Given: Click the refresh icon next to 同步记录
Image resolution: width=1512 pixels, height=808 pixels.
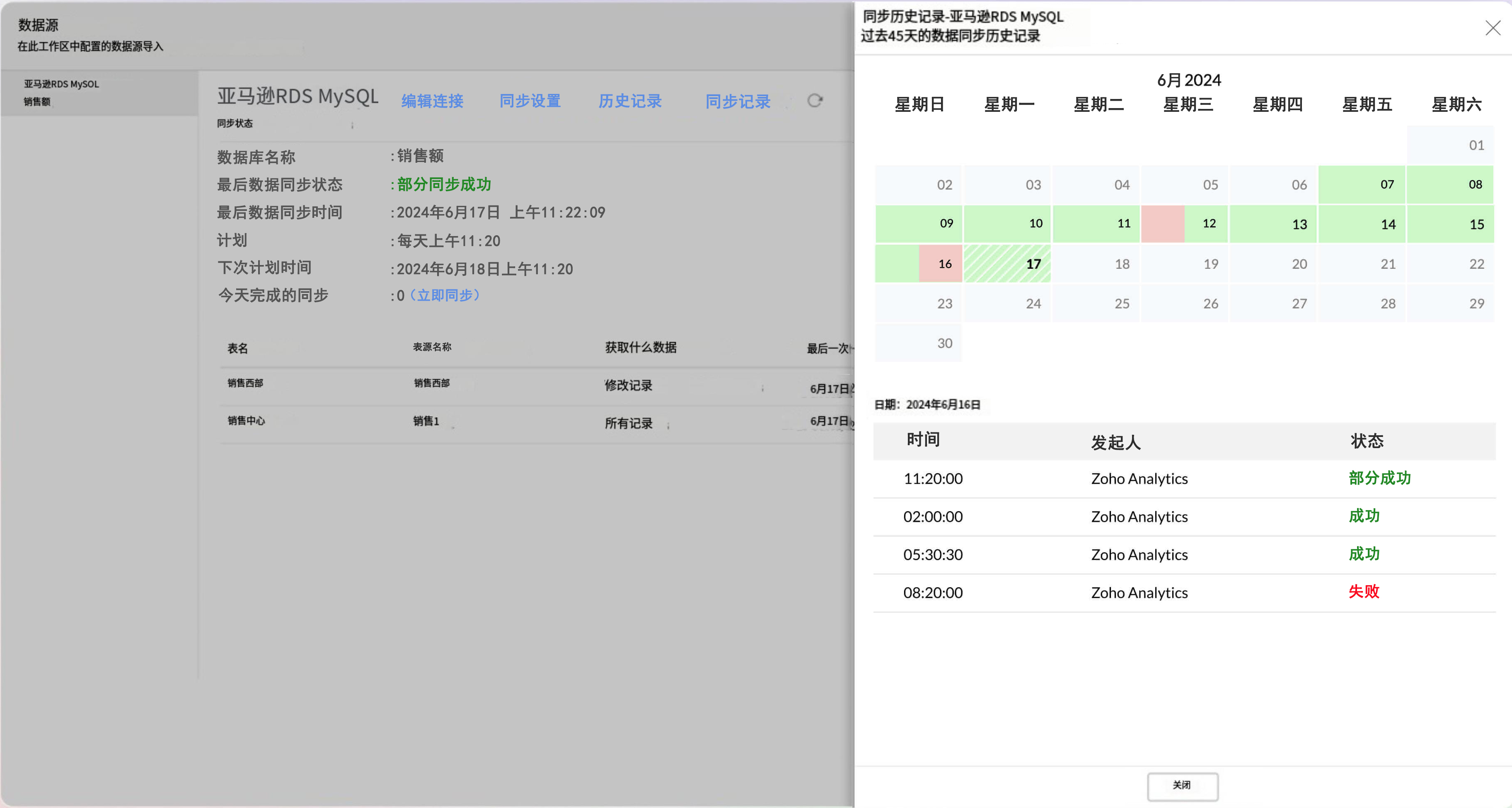Looking at the screenshot, I should (815, 100).
